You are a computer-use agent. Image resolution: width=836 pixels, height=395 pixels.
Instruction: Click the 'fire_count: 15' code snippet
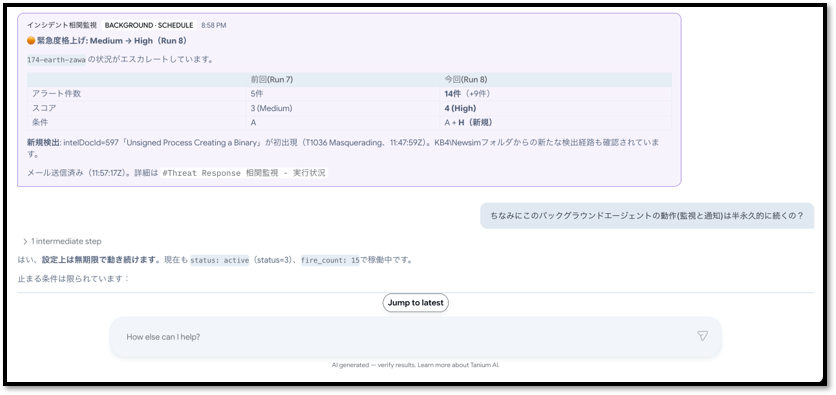point(330,261)
